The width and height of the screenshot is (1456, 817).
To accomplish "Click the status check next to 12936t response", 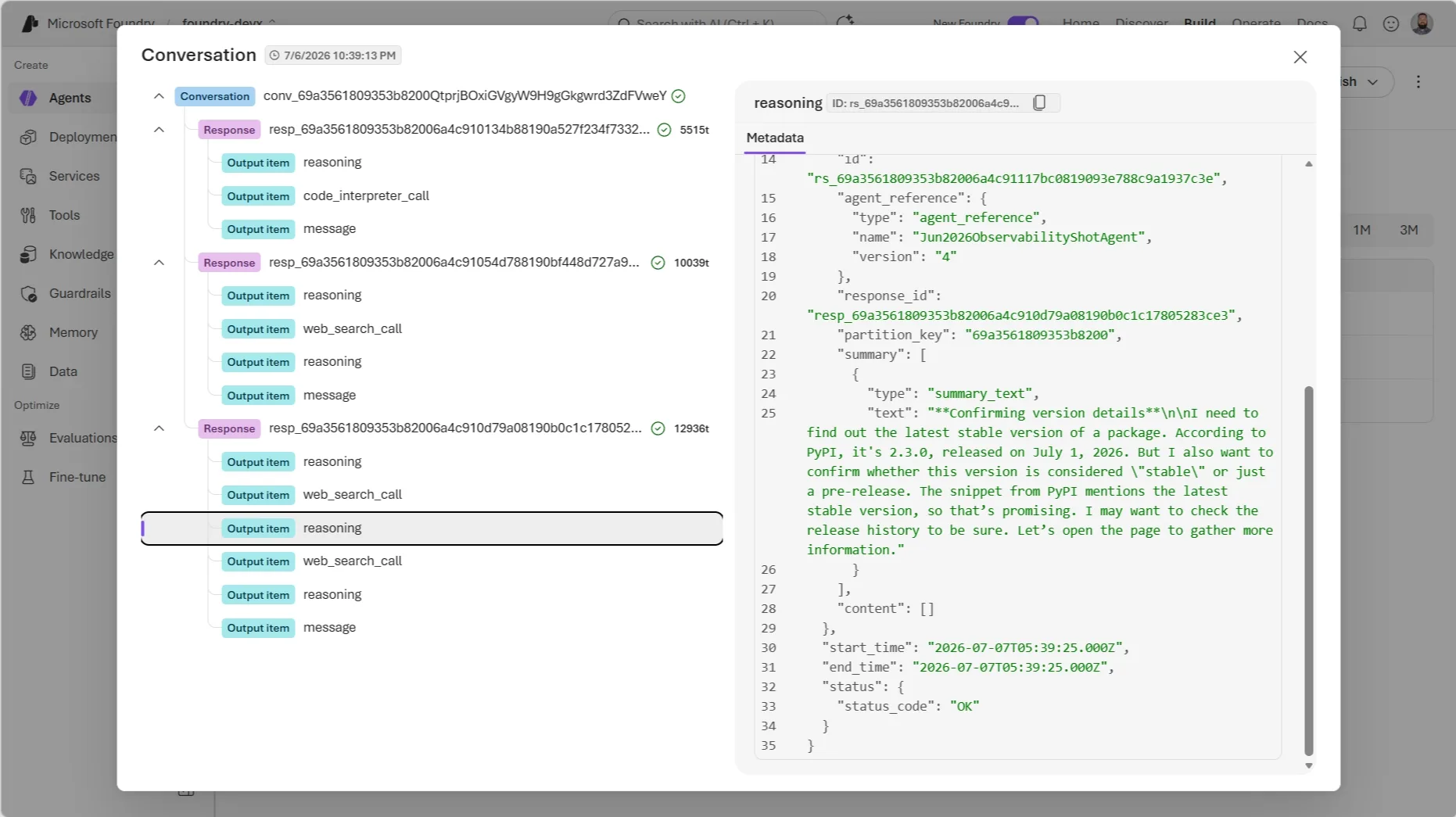I will [658, 428].
